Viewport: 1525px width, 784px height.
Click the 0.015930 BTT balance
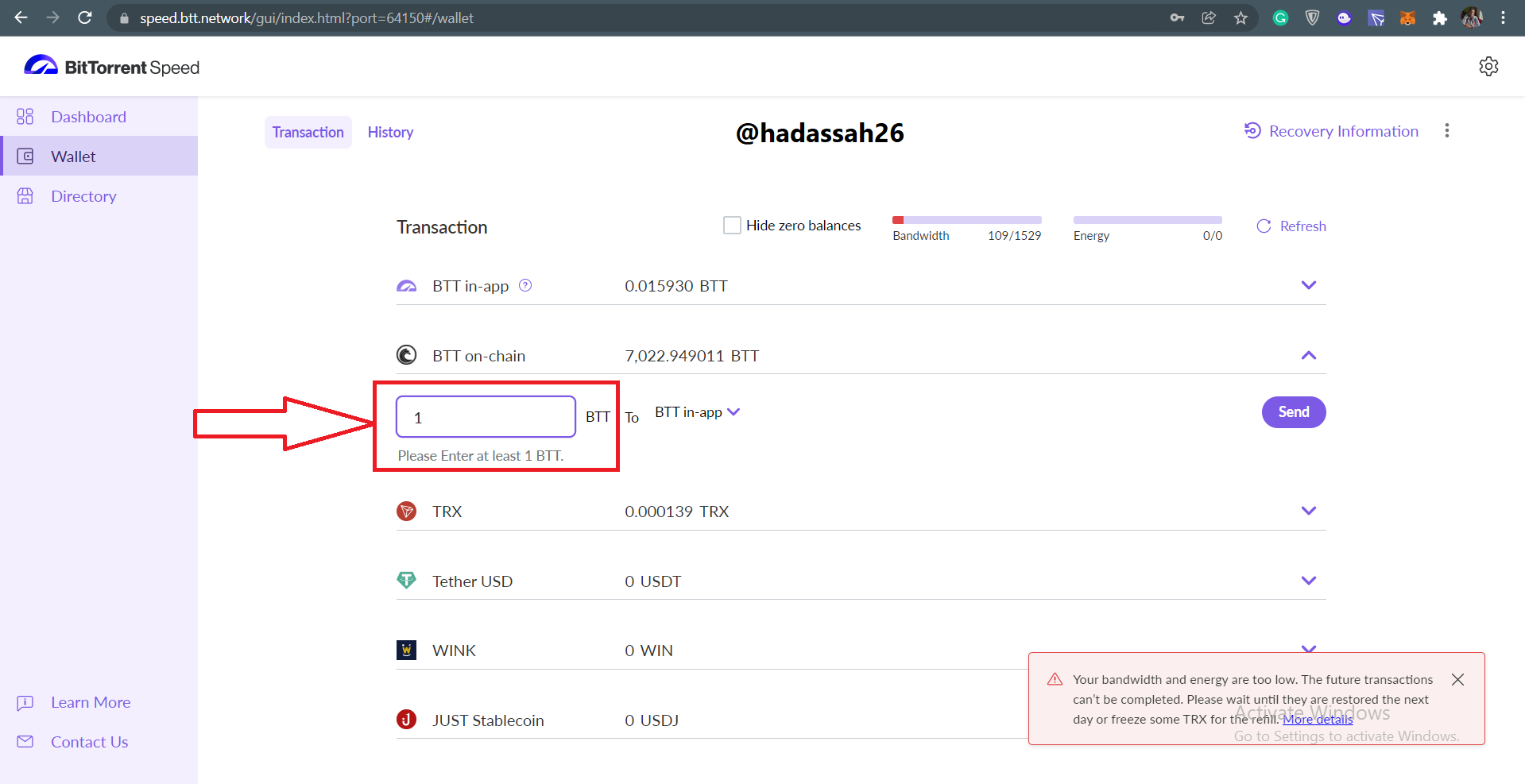(675, 286)
